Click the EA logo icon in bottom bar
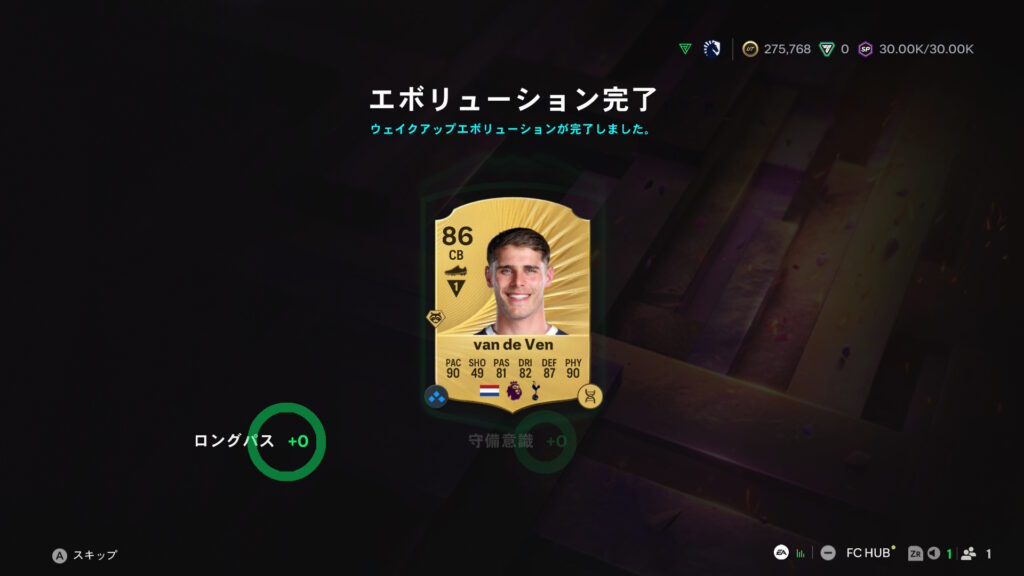Screen dimensions: 1024x576 pos(781,552)
